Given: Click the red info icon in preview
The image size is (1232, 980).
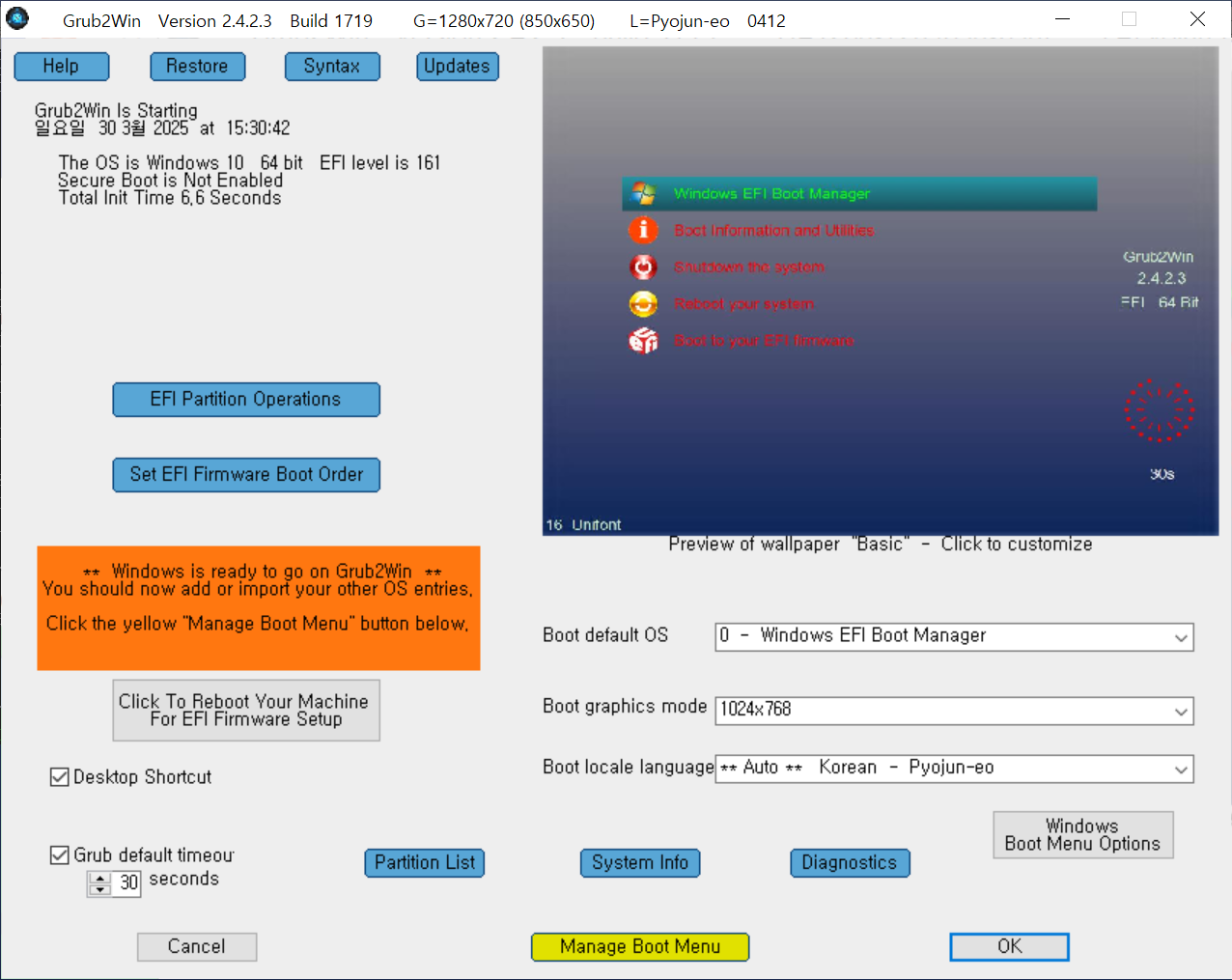Looking at the screenshot, I should (x=643, y=230).
